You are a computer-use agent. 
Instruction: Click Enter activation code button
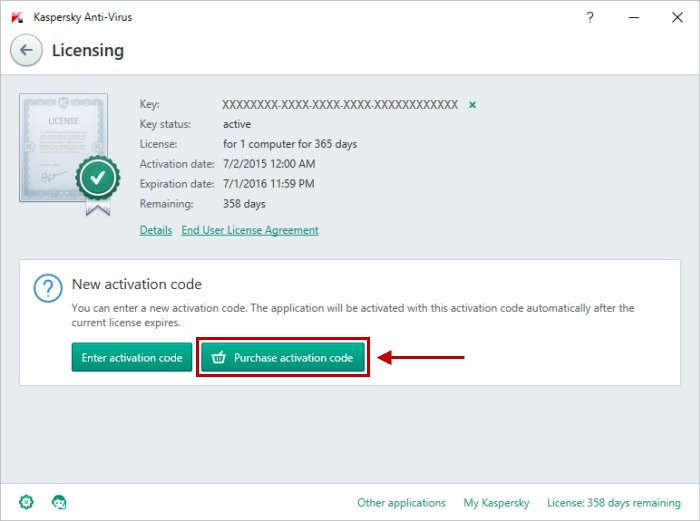pos(132,357)
